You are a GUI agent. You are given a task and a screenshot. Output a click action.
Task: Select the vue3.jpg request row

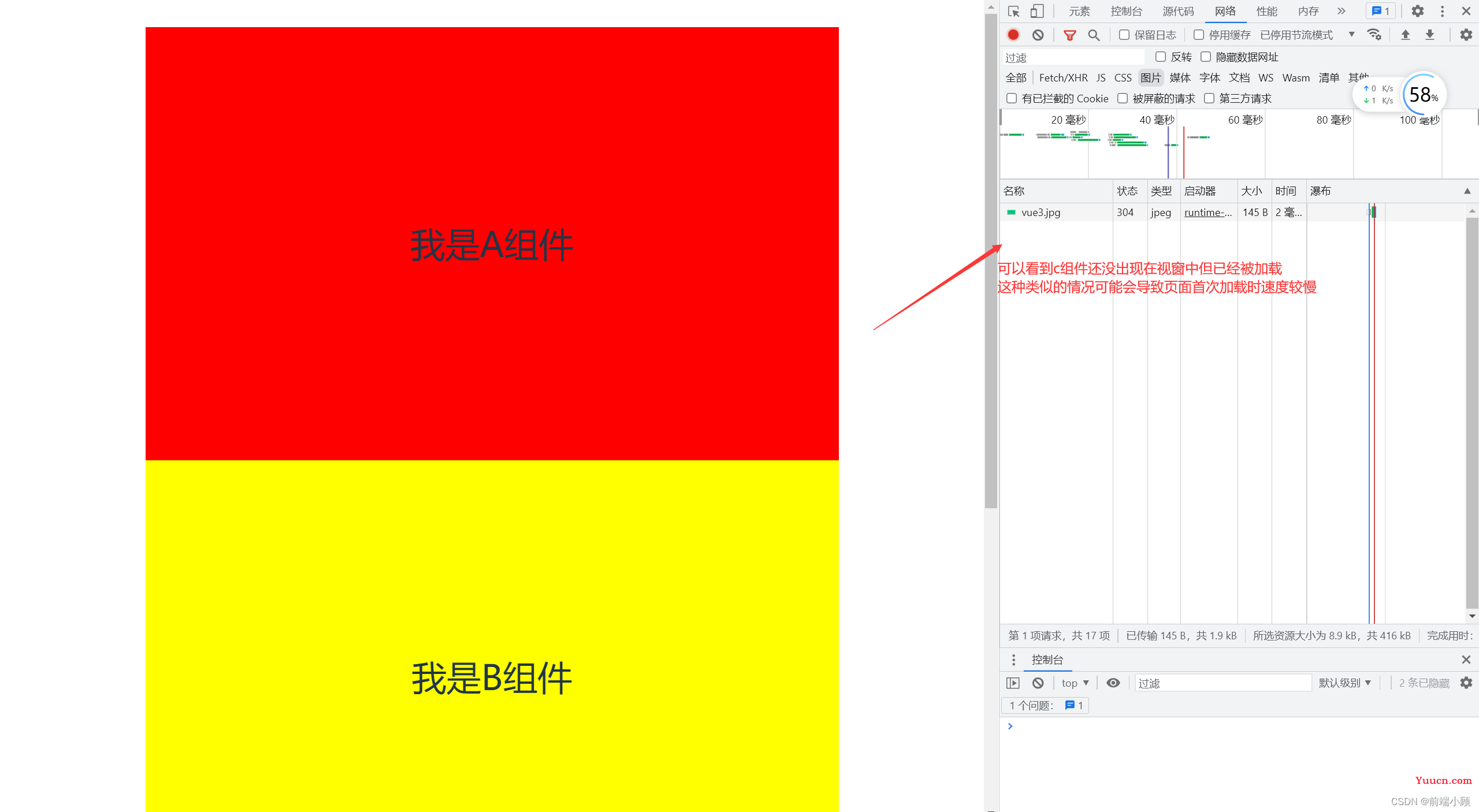click(1233, 212)
